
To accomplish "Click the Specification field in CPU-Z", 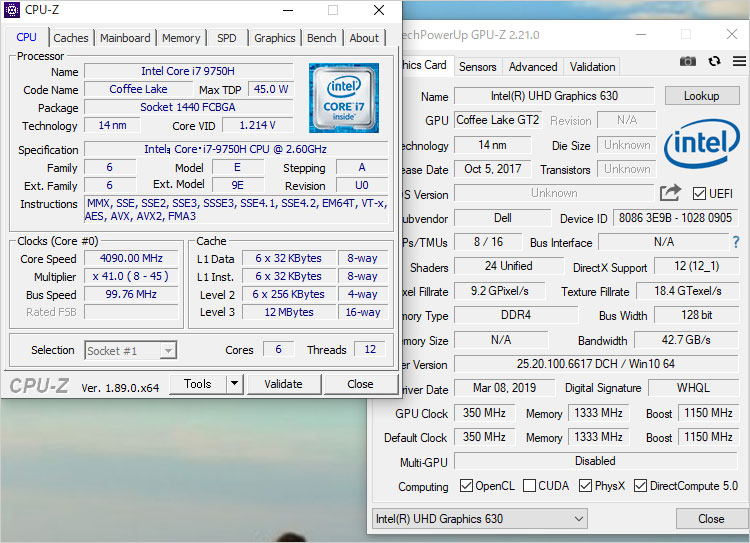I will [236, 149].
